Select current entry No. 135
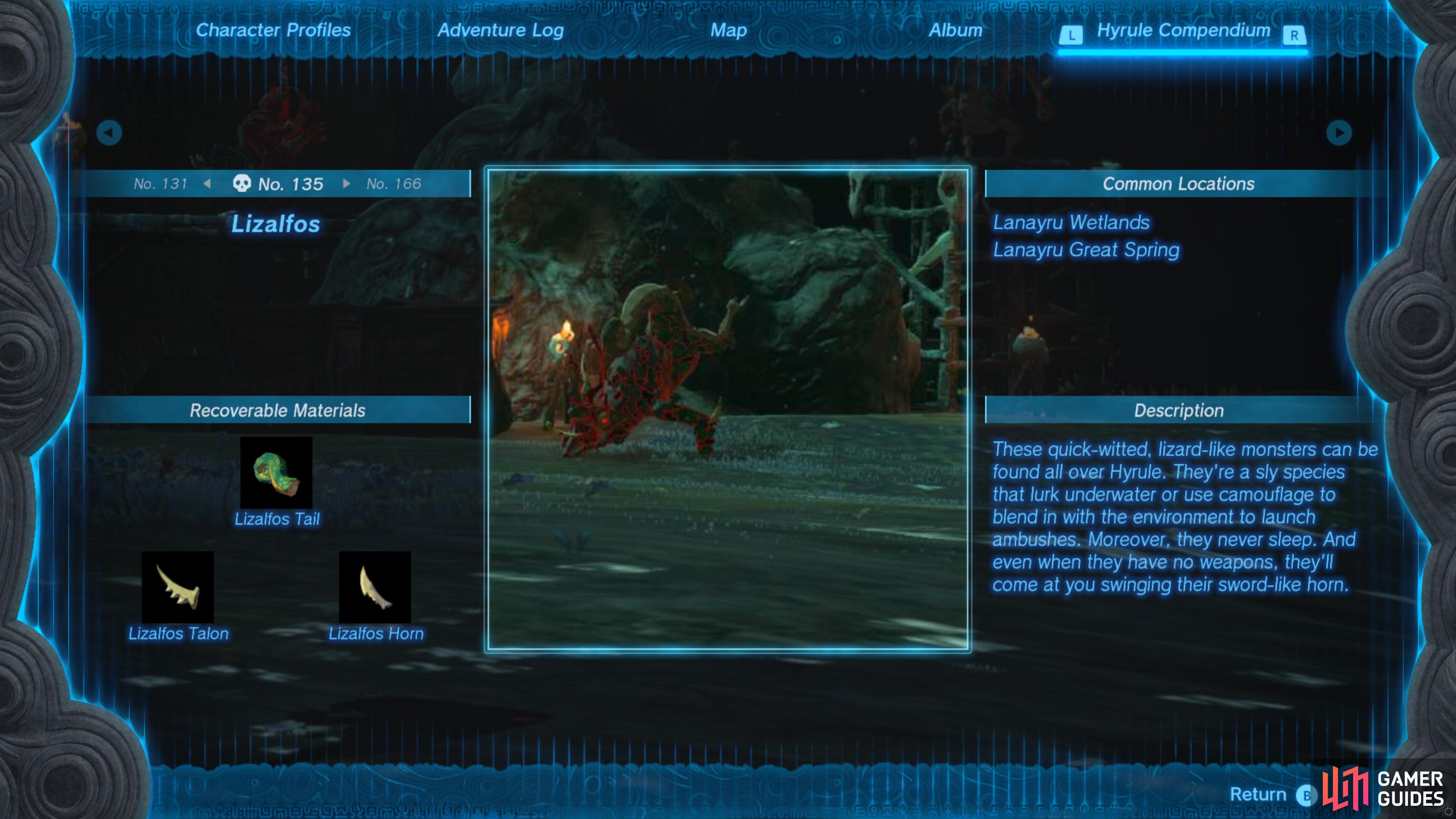The width and height of the screenshot is (1456, 819). (x=290, y=184)
